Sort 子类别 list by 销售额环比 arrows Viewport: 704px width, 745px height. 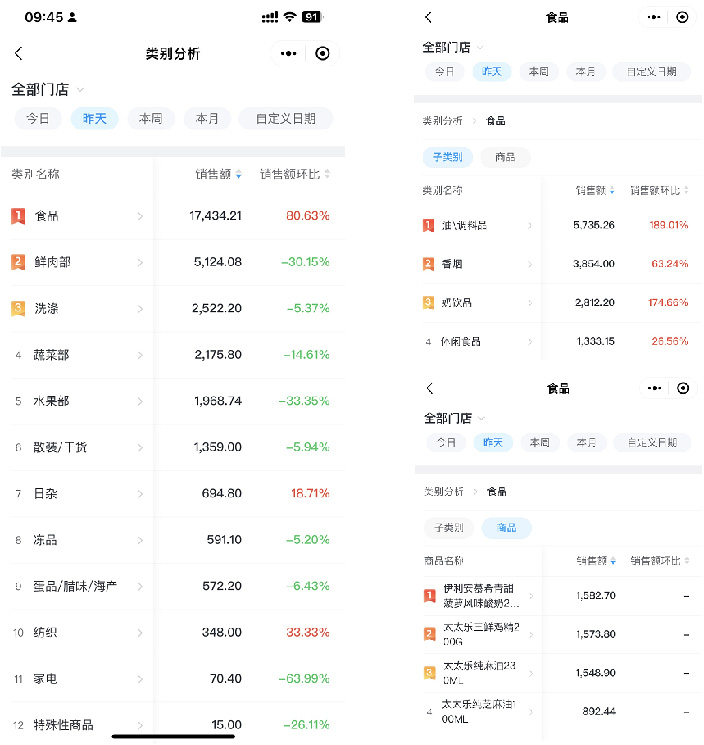[686, 191]
